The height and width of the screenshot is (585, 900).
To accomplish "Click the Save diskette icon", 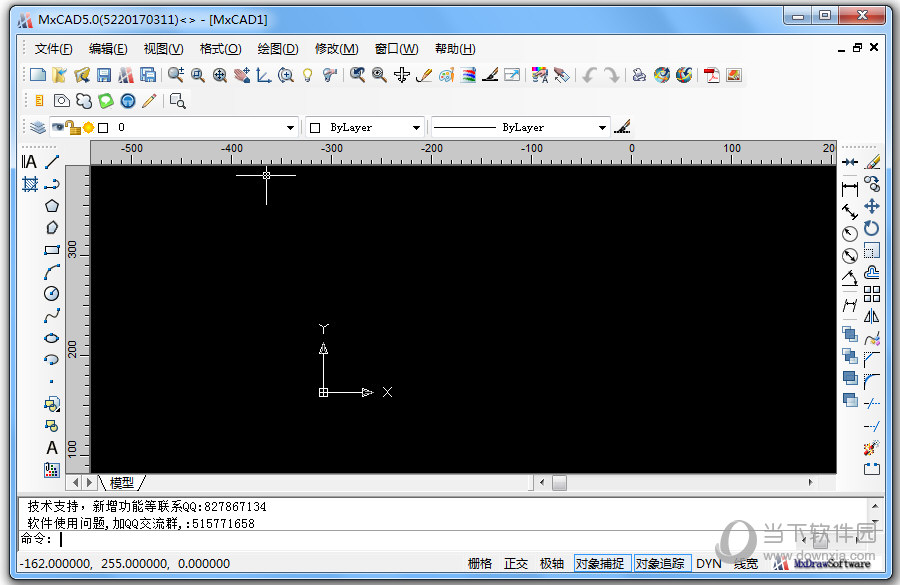I will pyautogui.click(x=104, y=75).
